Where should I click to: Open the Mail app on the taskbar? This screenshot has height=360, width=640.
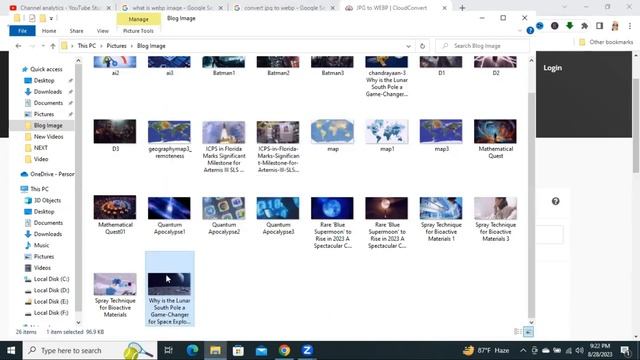[x=261, y=350]
